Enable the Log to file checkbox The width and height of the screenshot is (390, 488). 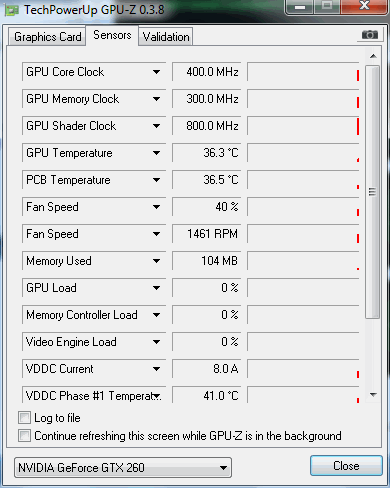point(24,418)
